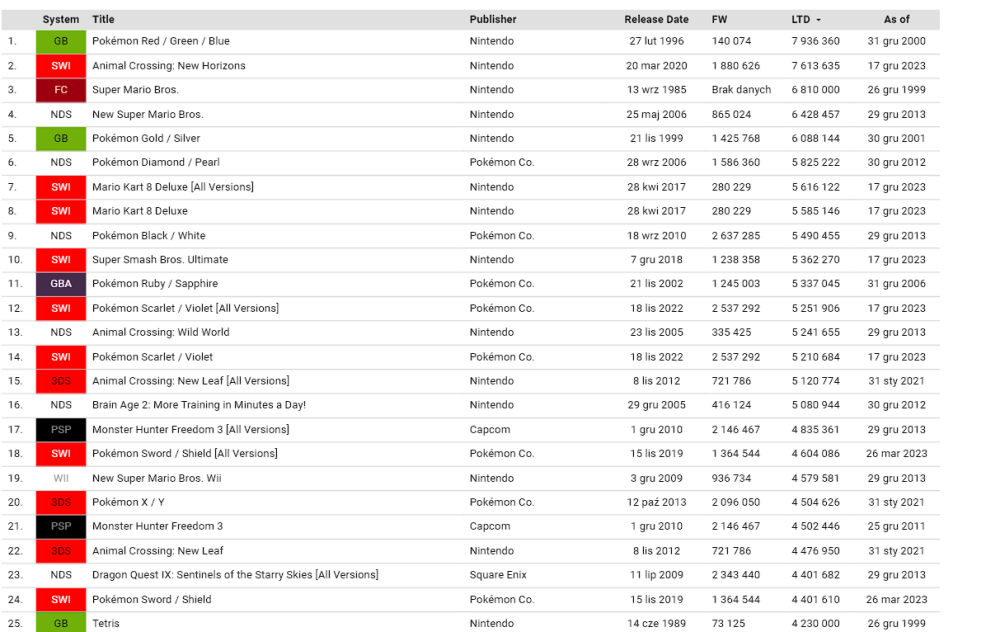Viewport: 1000px width, 632px height.
Task: Click the SWI badge for Super Smash Bros. Ultimate
Action: pos(61,260)
